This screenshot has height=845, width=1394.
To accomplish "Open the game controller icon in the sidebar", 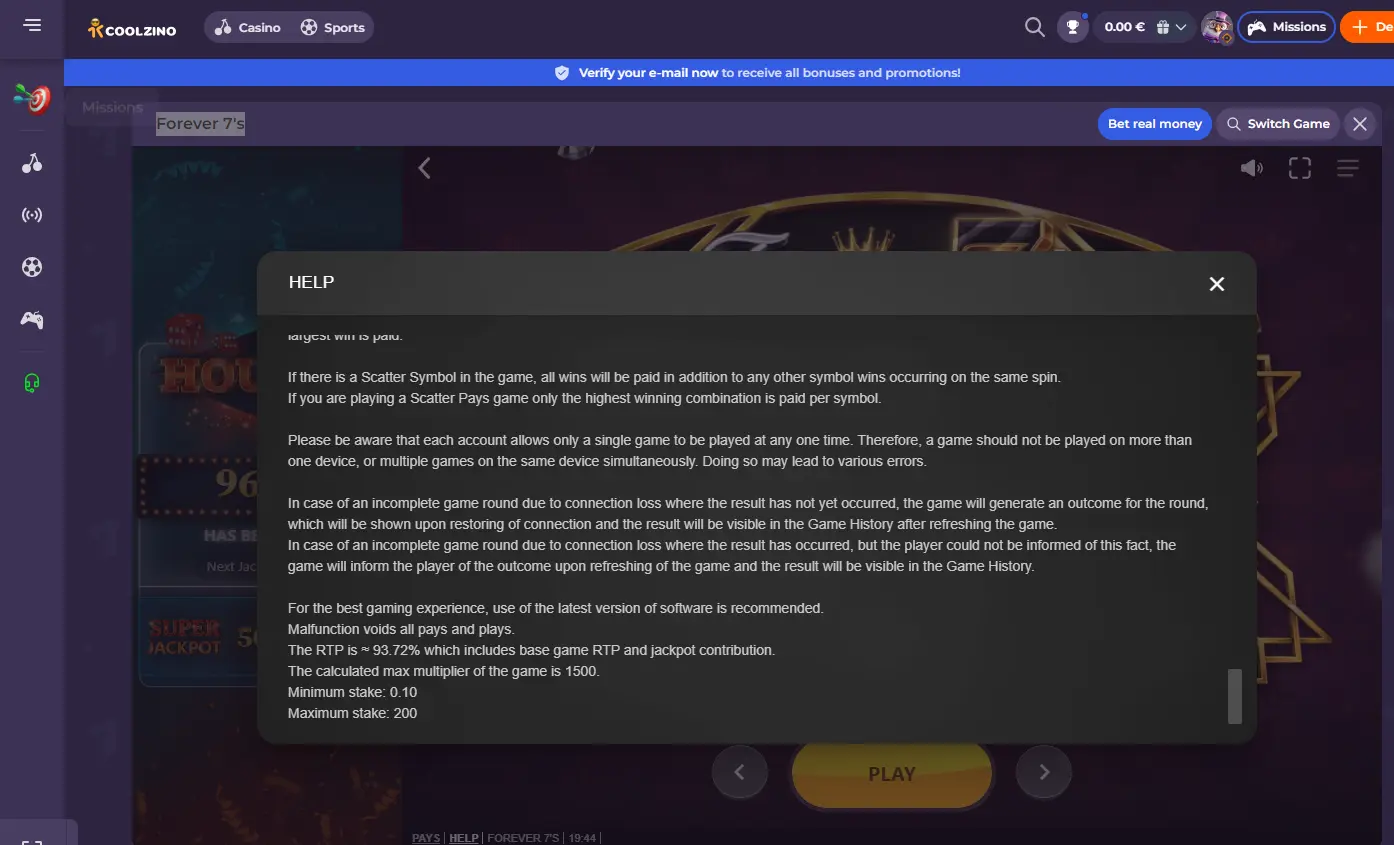I will click(32, 320).
